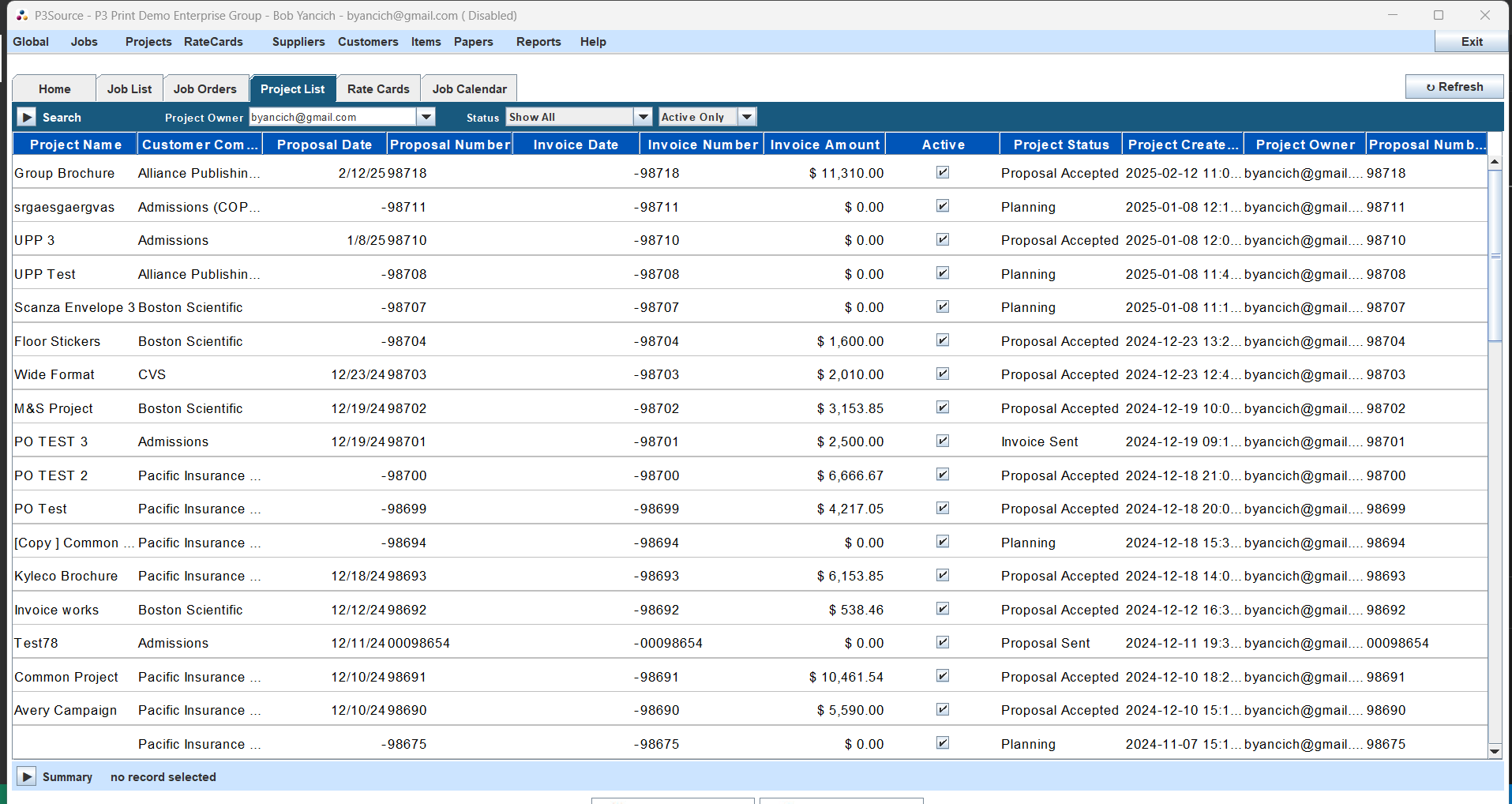
Task: Click the Search panel arrow icon
Action: click(26, 116)
